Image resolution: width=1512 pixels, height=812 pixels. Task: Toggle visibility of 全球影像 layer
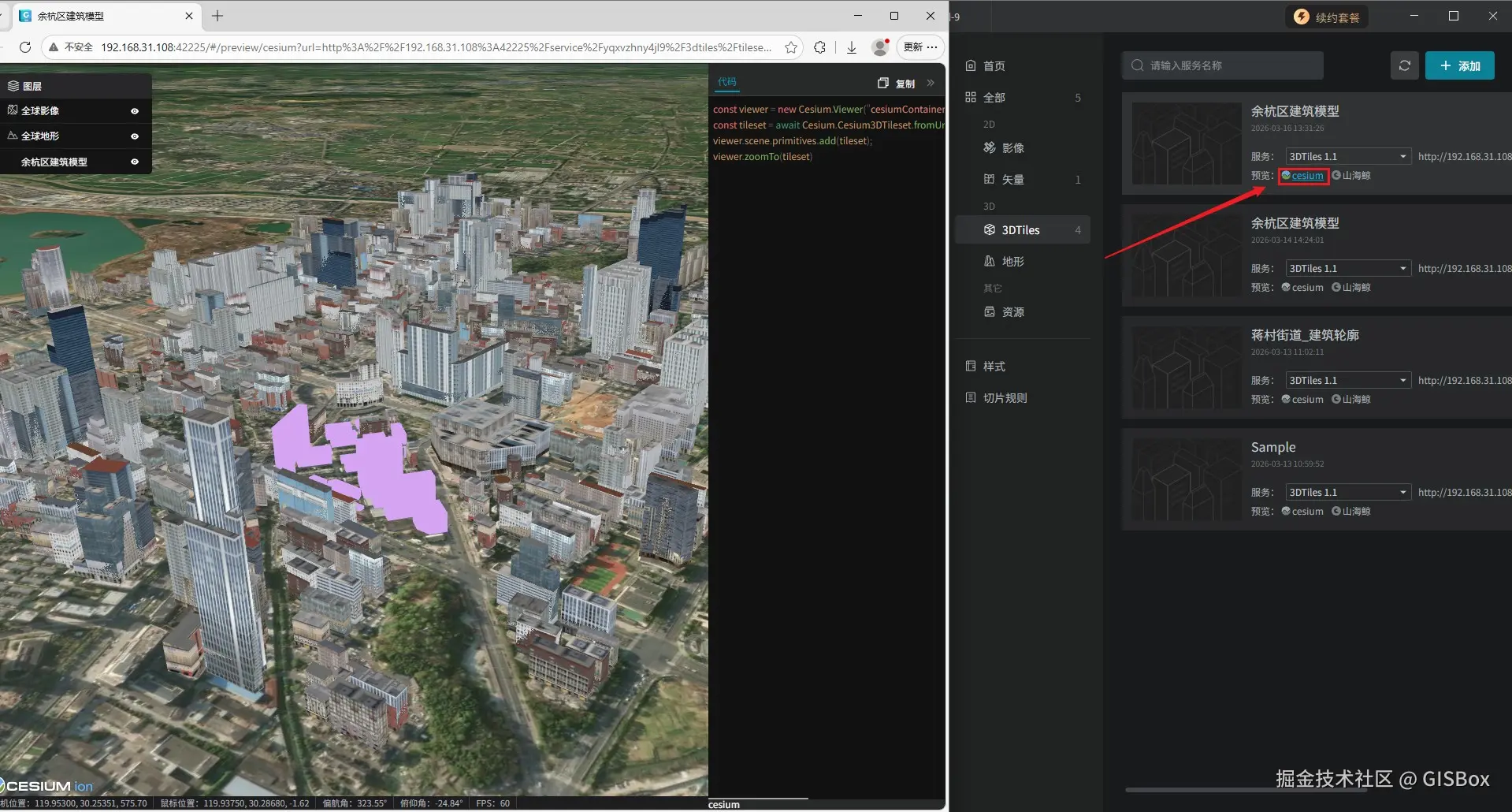135,111
